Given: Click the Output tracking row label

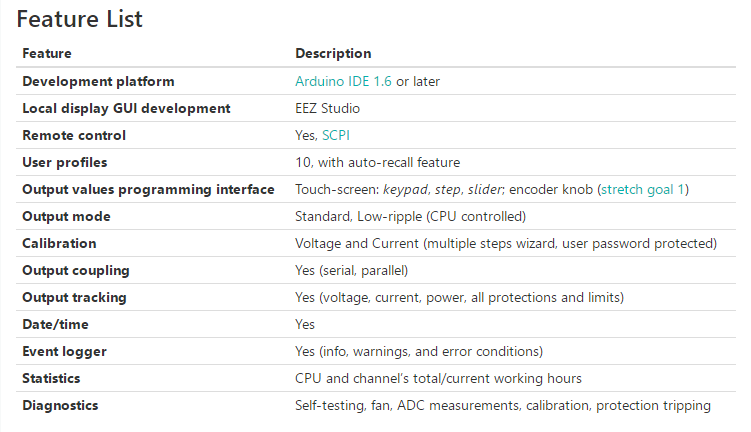Looking at the screenshot, I should coord(74,297).
